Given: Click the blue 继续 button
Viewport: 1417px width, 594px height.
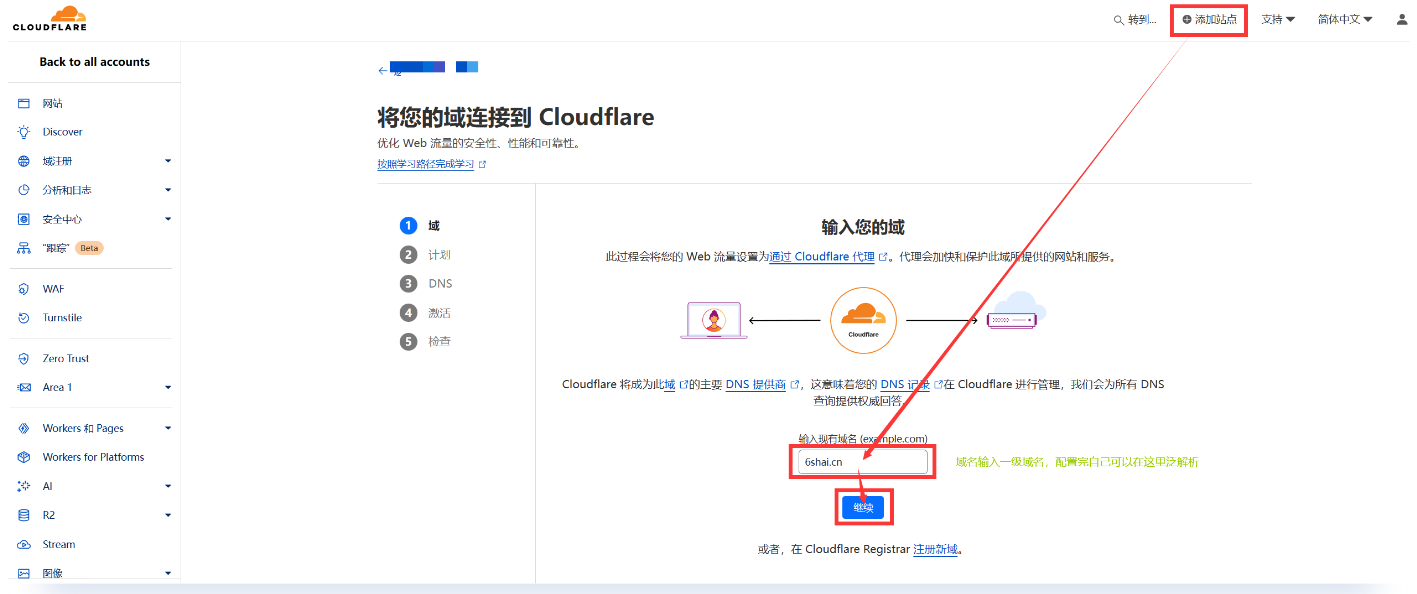Looking at the screenshot, I should click(x=862, y=508).
